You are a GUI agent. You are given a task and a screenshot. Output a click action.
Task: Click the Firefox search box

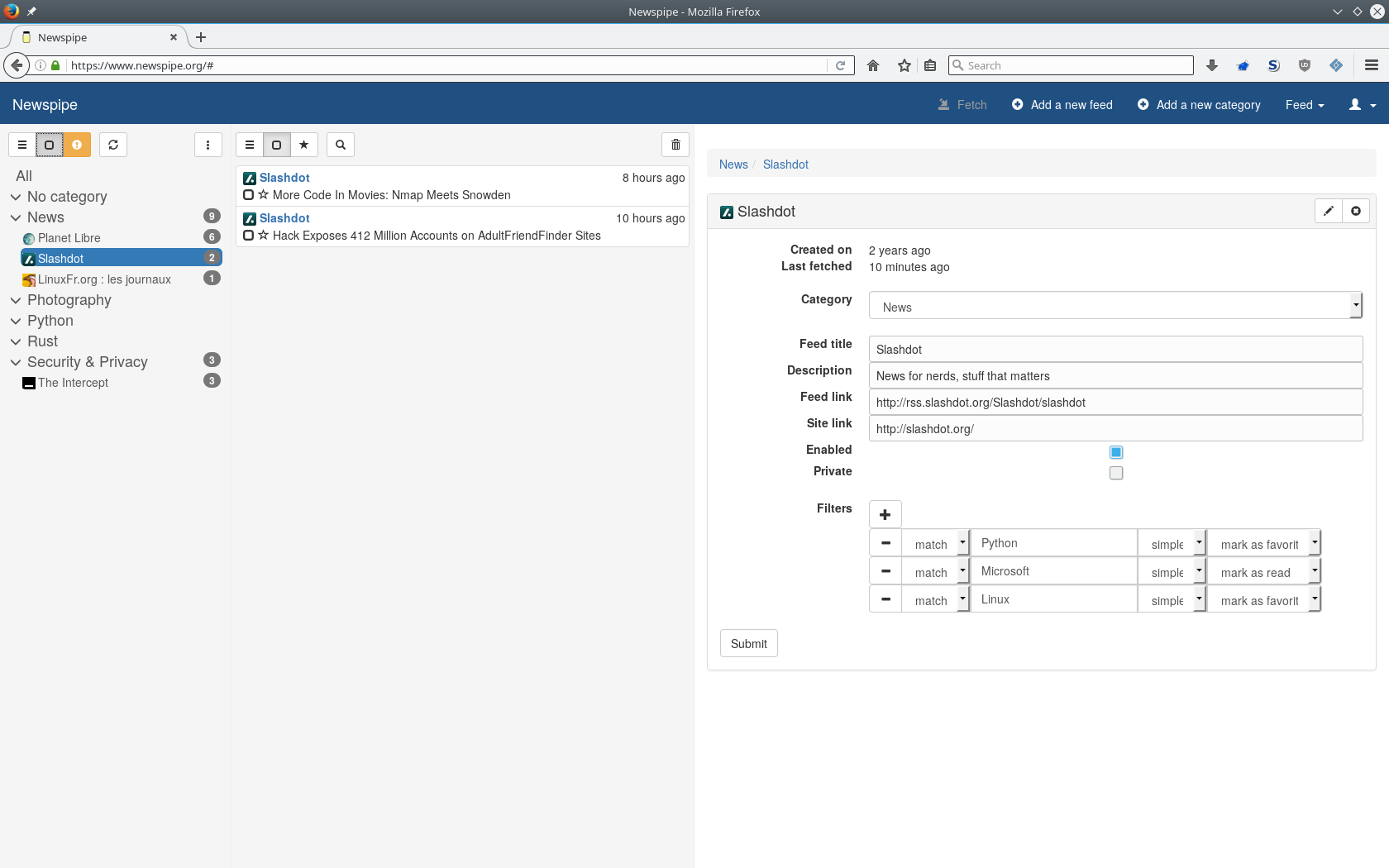point(1071,65)
